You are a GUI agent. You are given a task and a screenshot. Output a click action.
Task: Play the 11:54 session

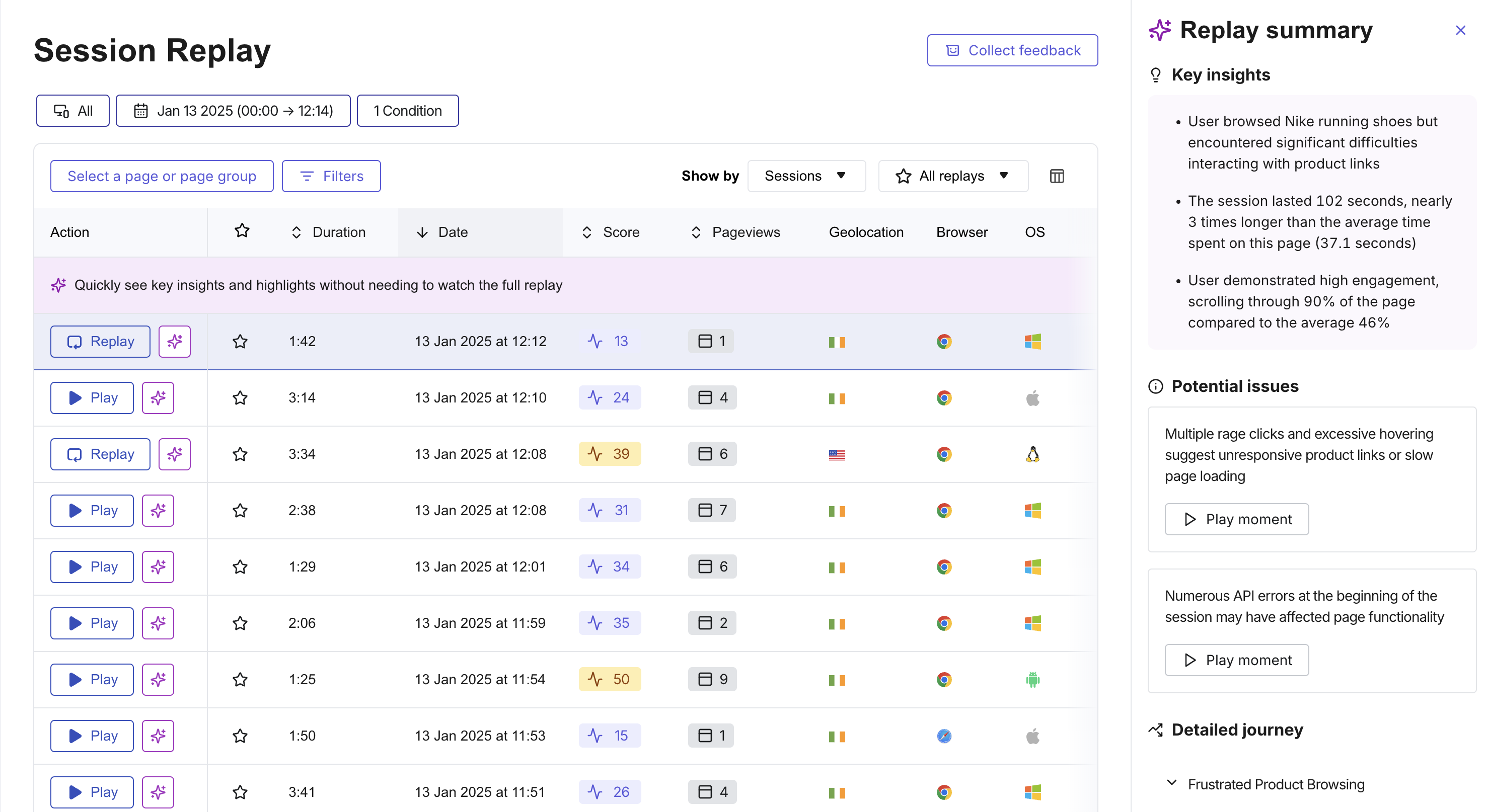click(92, 679)
